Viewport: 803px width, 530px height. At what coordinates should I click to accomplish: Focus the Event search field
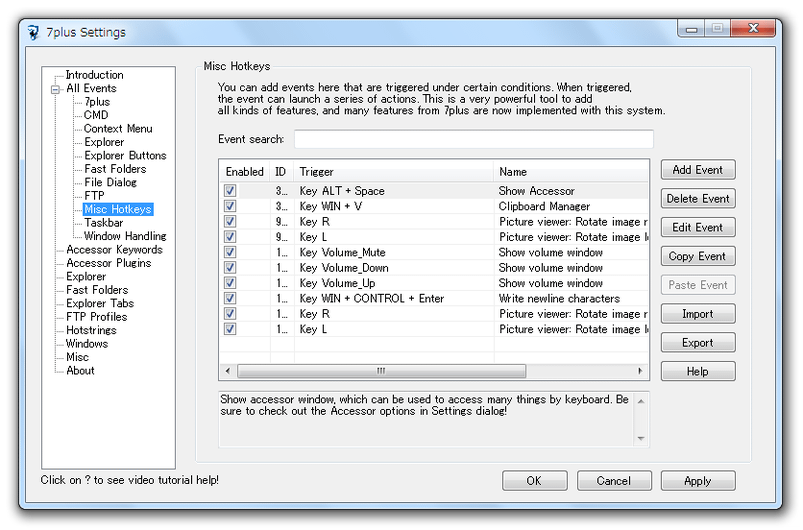point(474,139)
